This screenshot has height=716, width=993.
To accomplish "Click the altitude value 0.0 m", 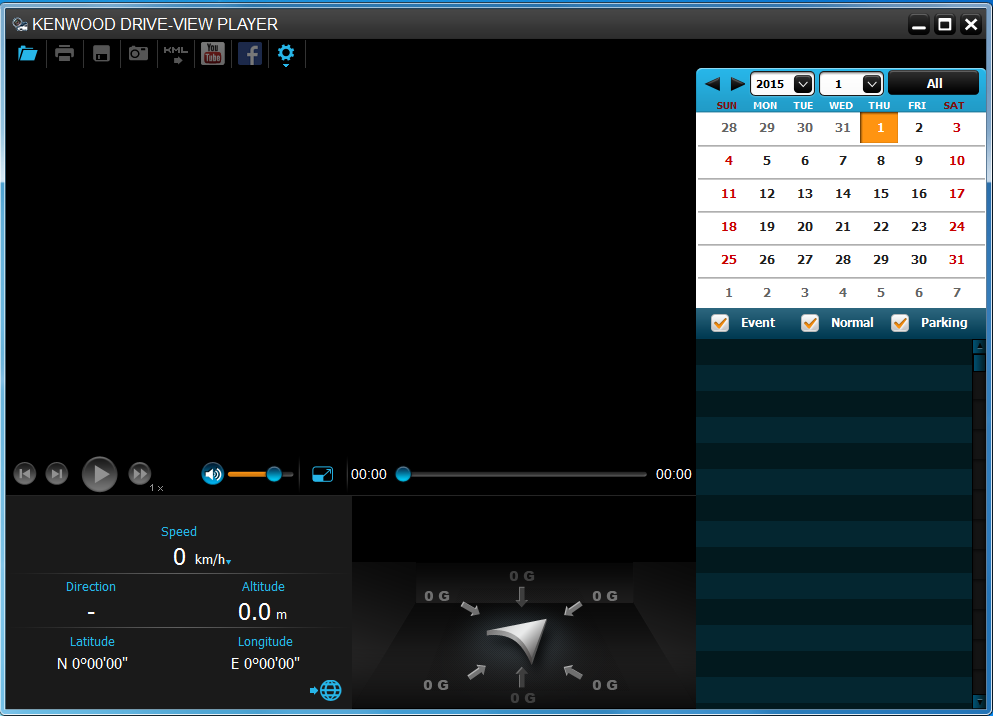I will point(262,612).
